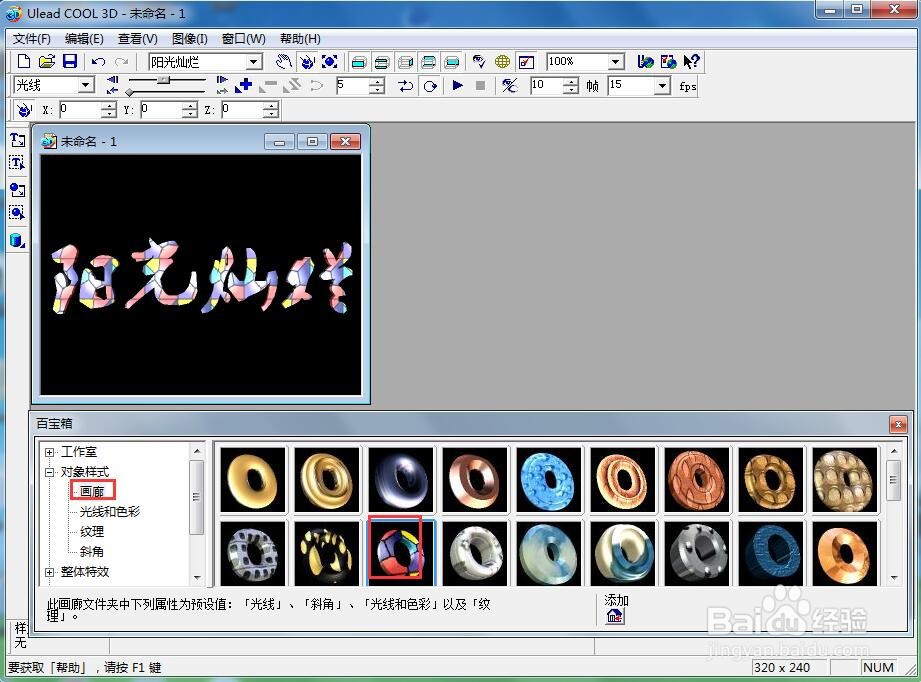This screenshot has width=921, height=682.
Task: Click the X position input field
Action: click(80, 109)
